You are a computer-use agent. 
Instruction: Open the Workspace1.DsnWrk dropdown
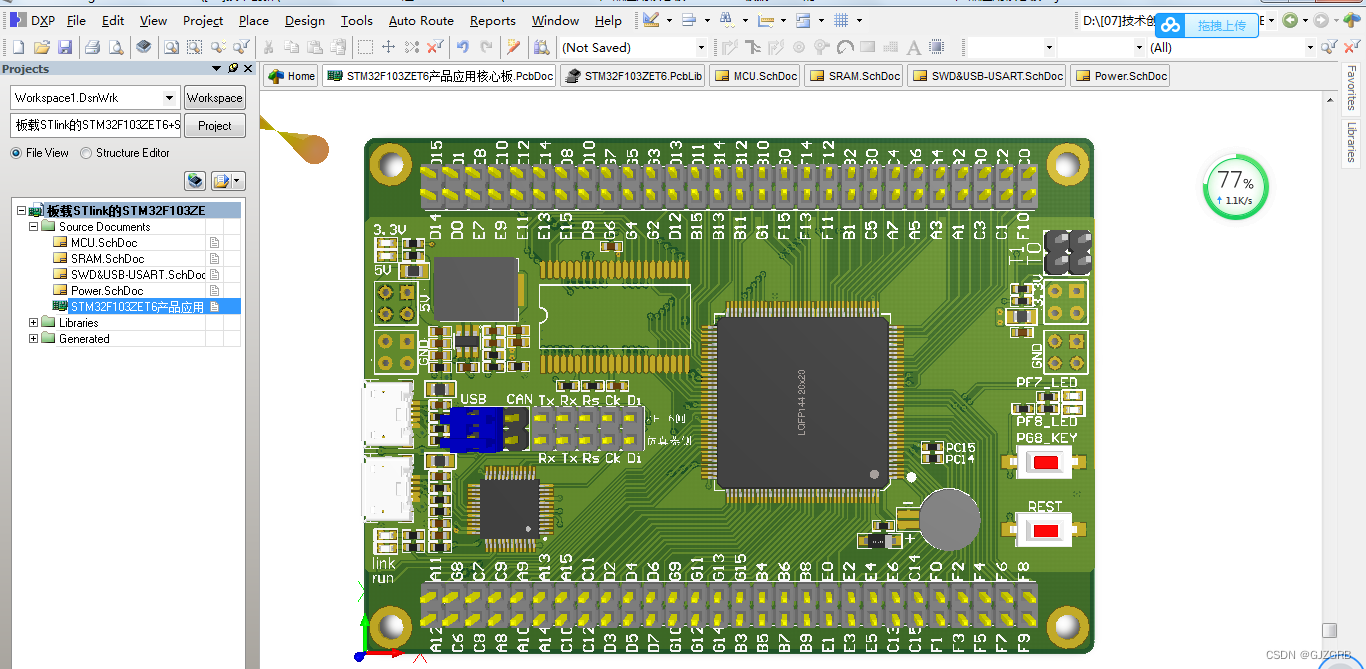(170, 97)
